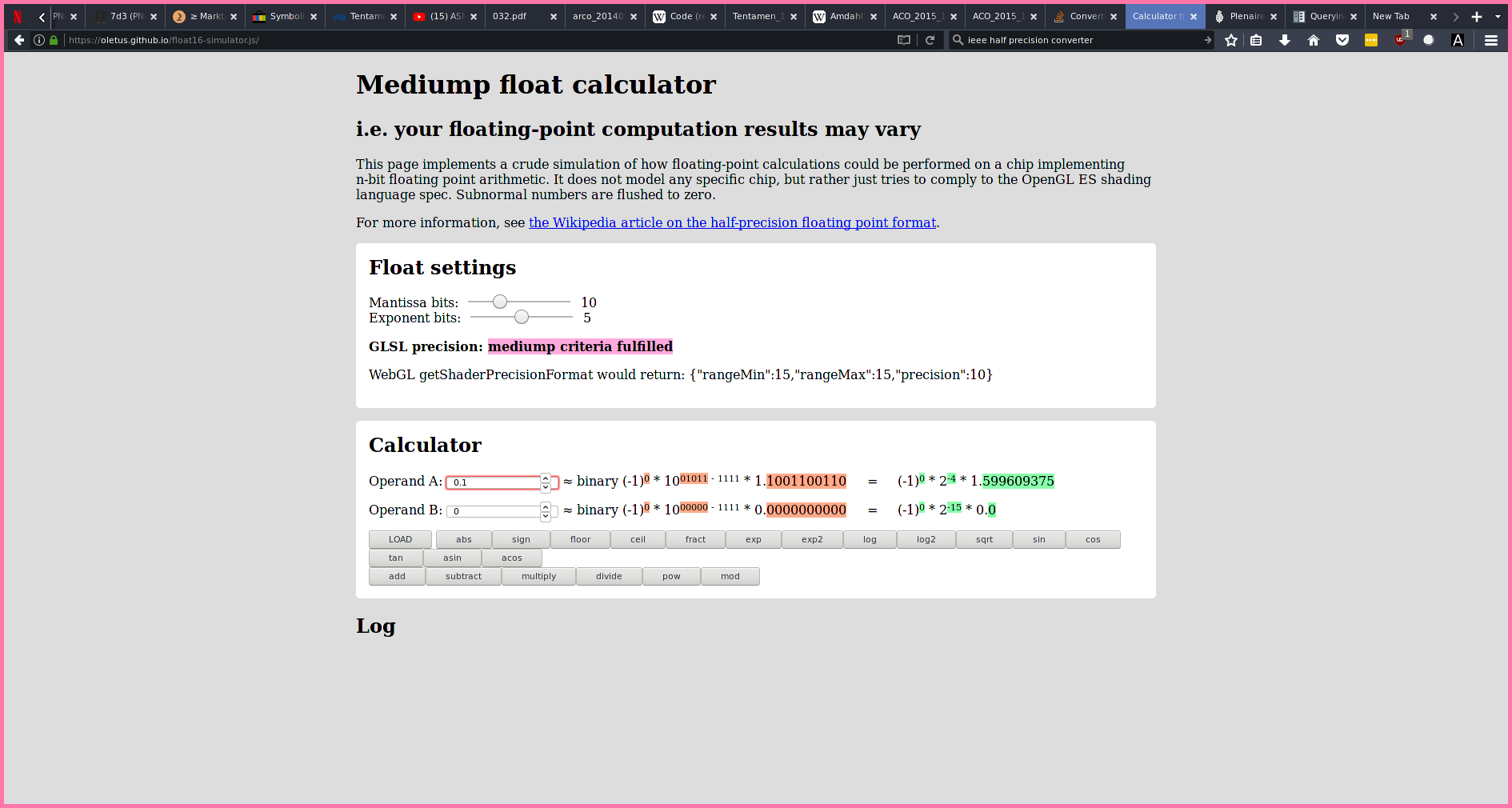Go to the browser home page icon

(x=1314, y=40)
